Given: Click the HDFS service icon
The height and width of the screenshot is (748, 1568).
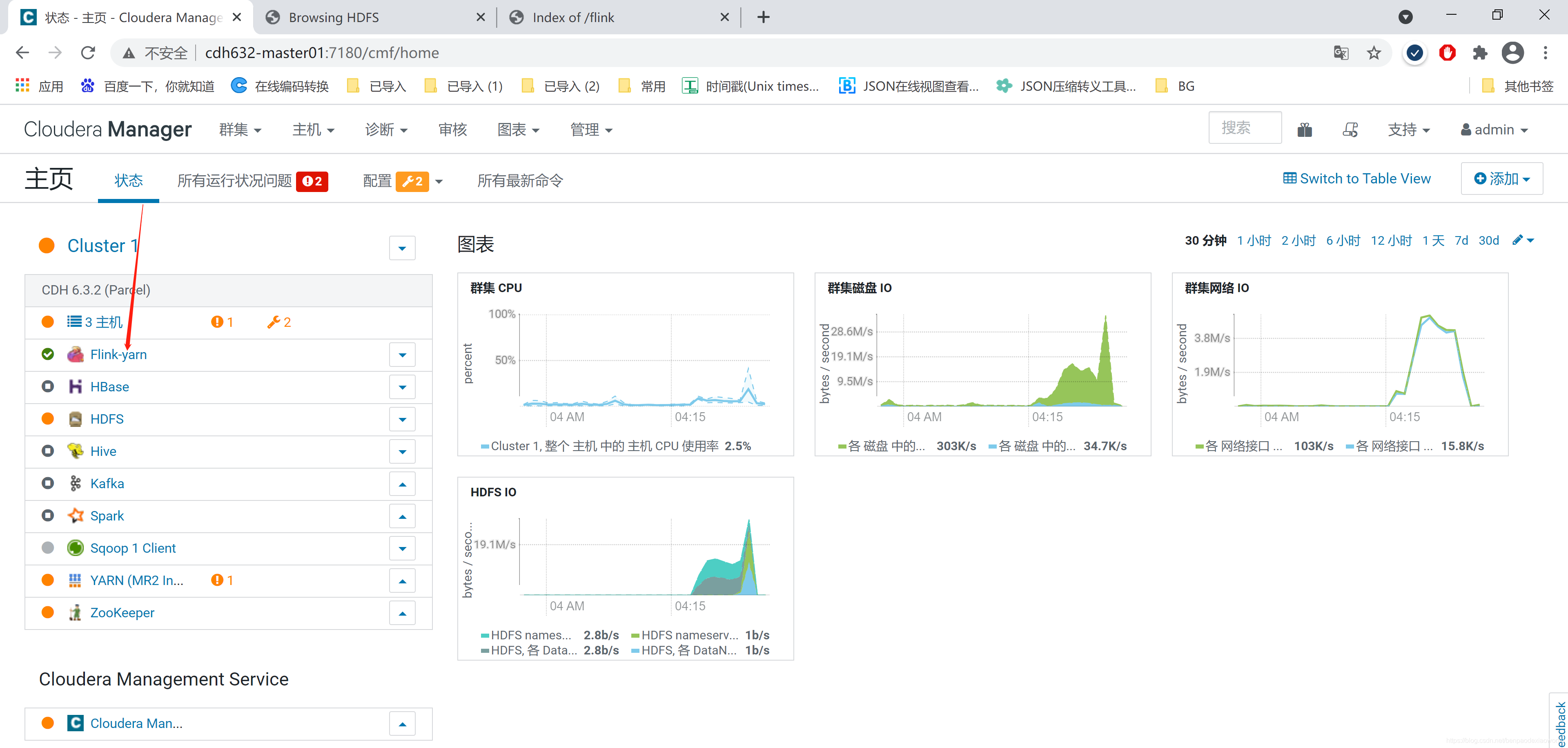Looking at the screenshot, I should point(76,419).
